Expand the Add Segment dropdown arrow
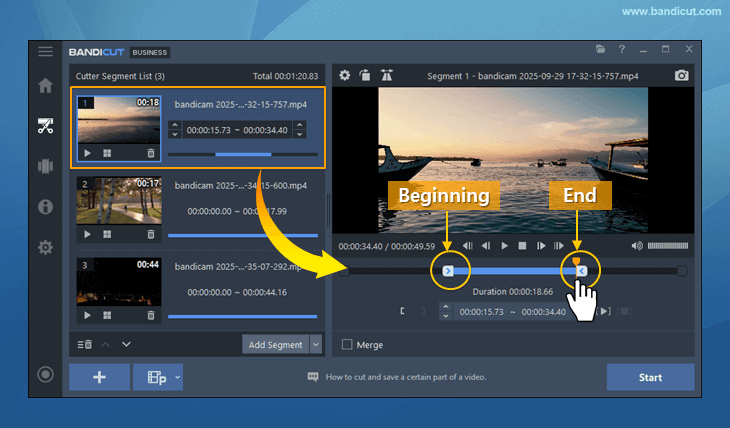Image resolution: width=730 pixels, height=428 pixels. 316,345
